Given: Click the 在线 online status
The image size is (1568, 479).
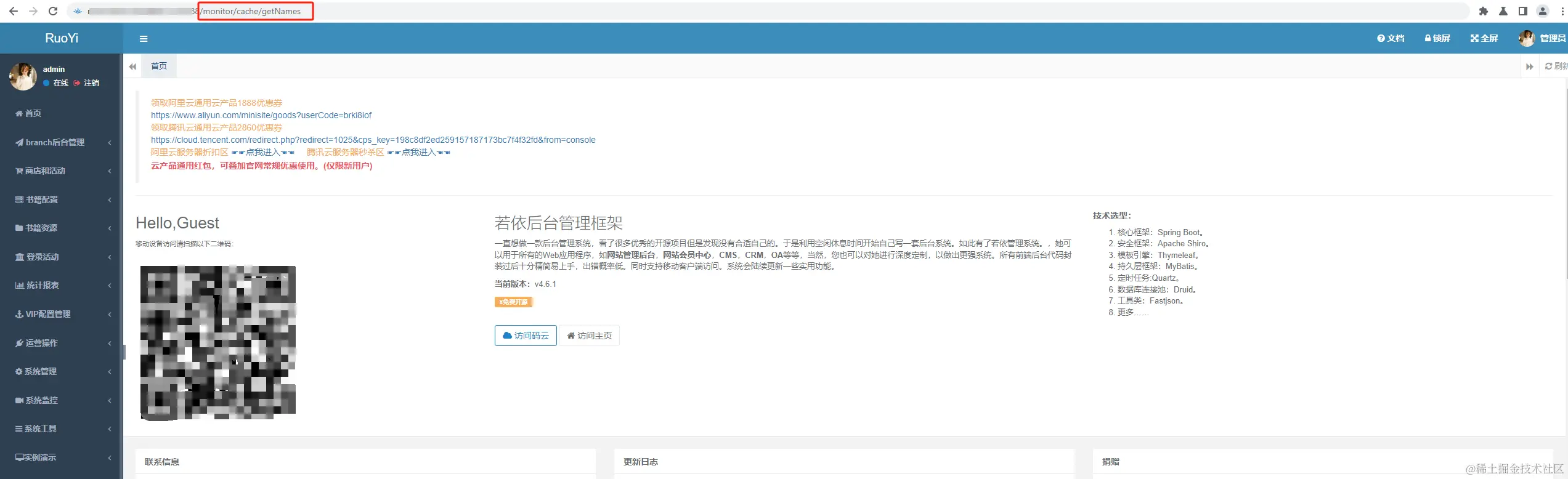Looking at the screenshot, I should 55,83.
